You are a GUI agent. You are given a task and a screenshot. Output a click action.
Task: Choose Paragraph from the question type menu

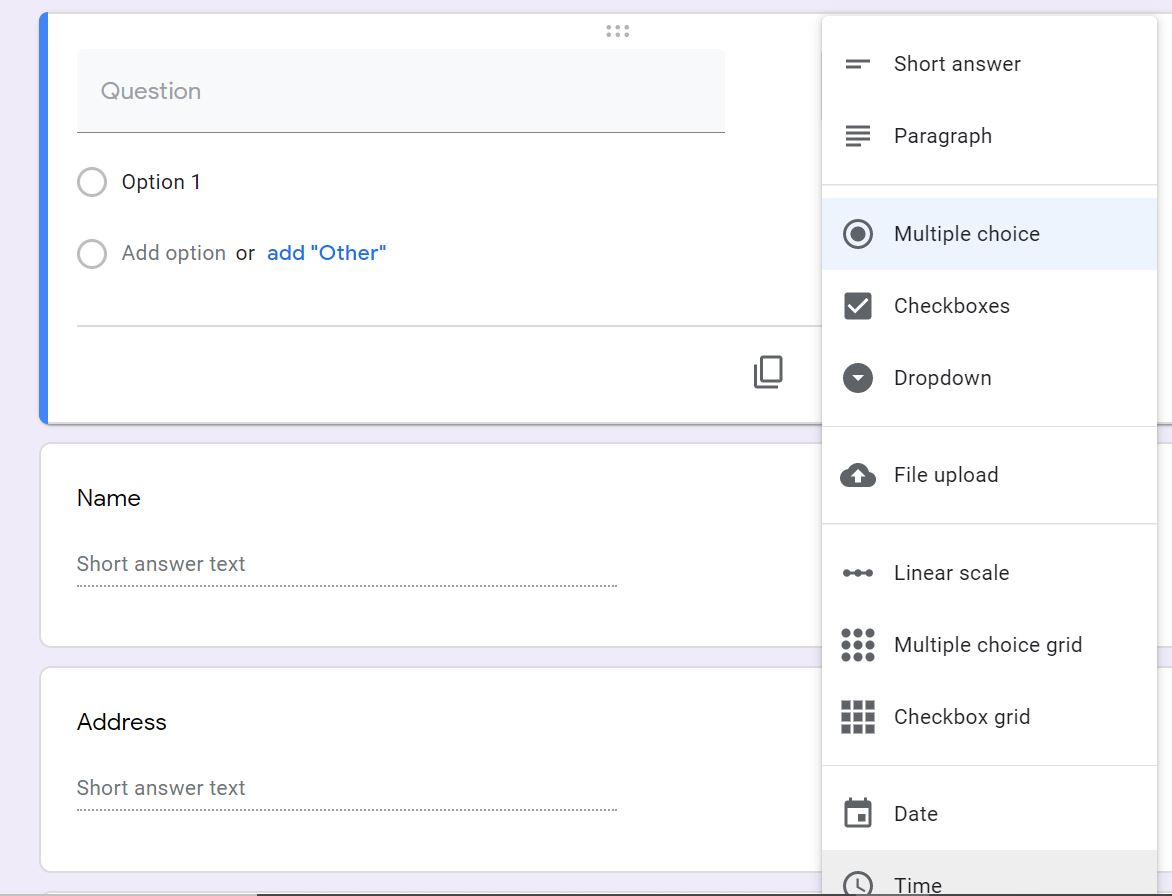(x=942, y=135)
